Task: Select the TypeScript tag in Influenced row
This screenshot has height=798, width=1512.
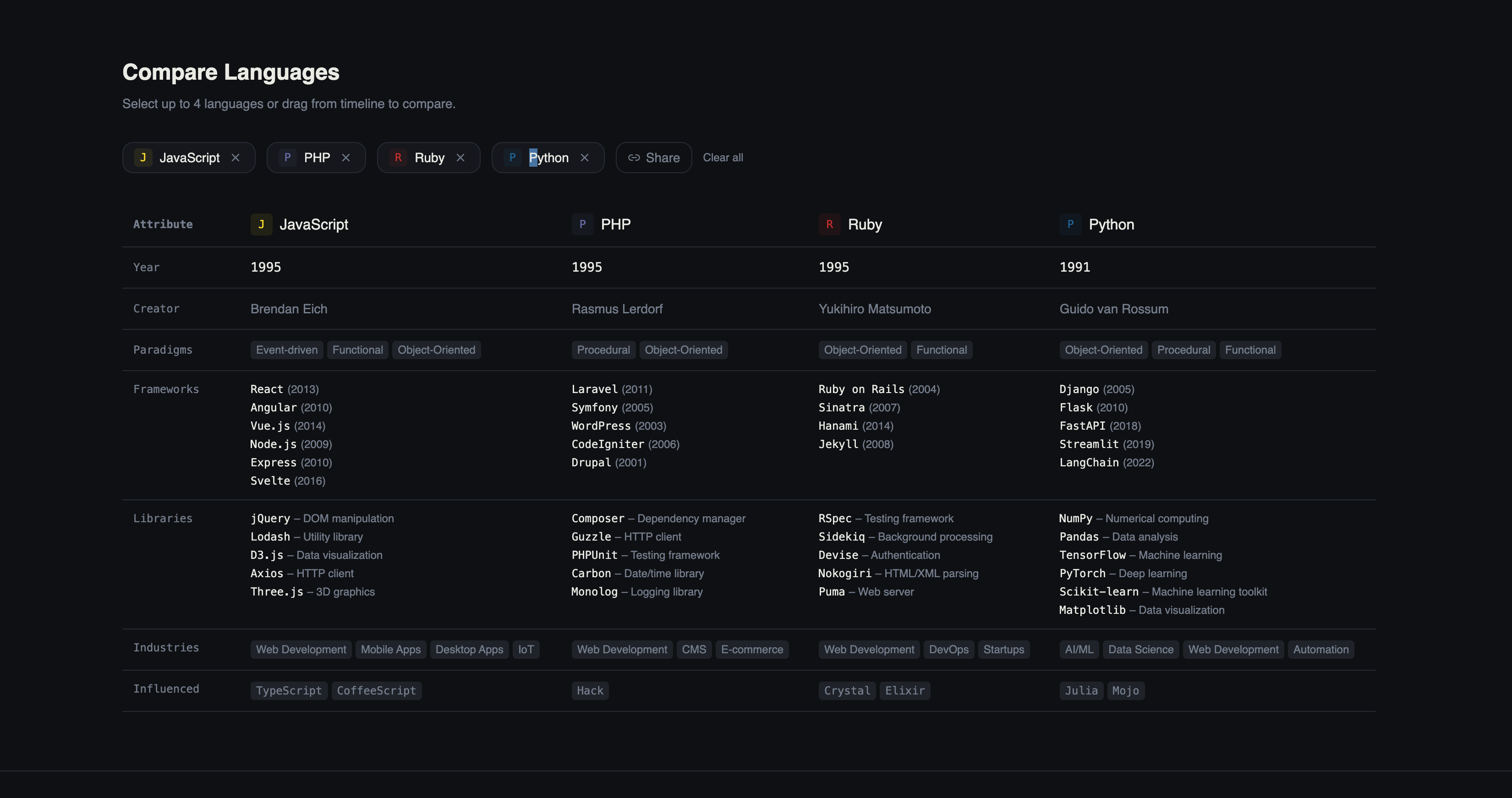Action: click(x=289, y=691)
